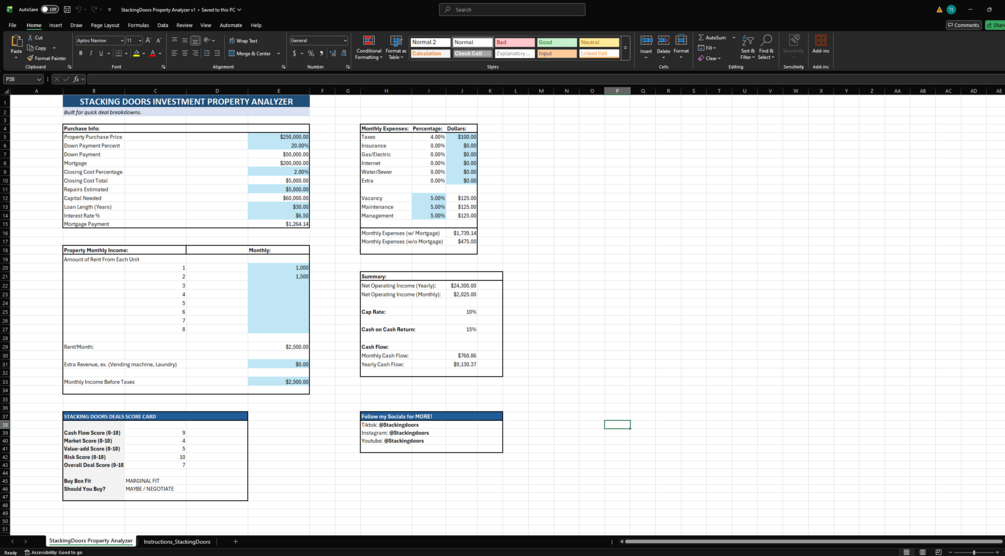Click the Delete cells button
This screenshot has width=1005, height=556.
coord(663,44)
